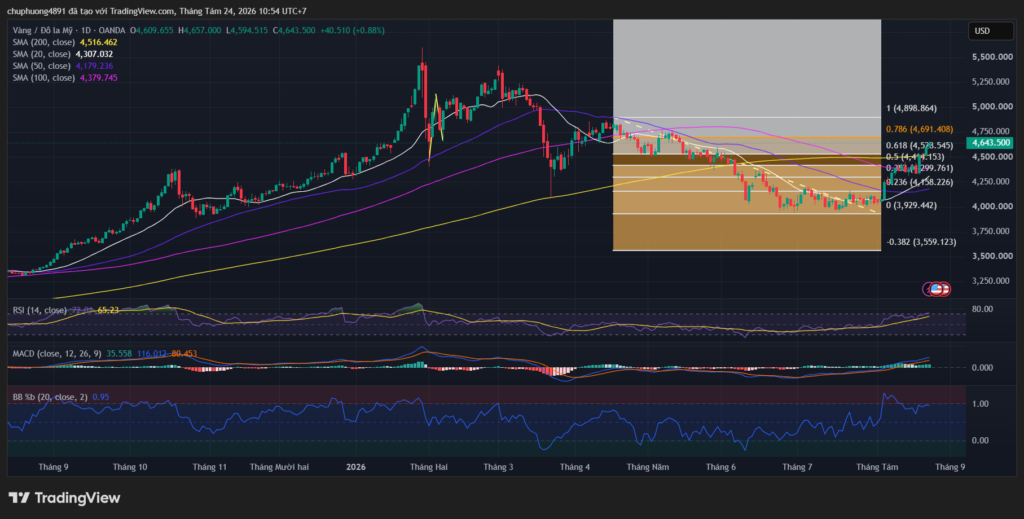Click the US flag economic event icon

tap(936, 289)
